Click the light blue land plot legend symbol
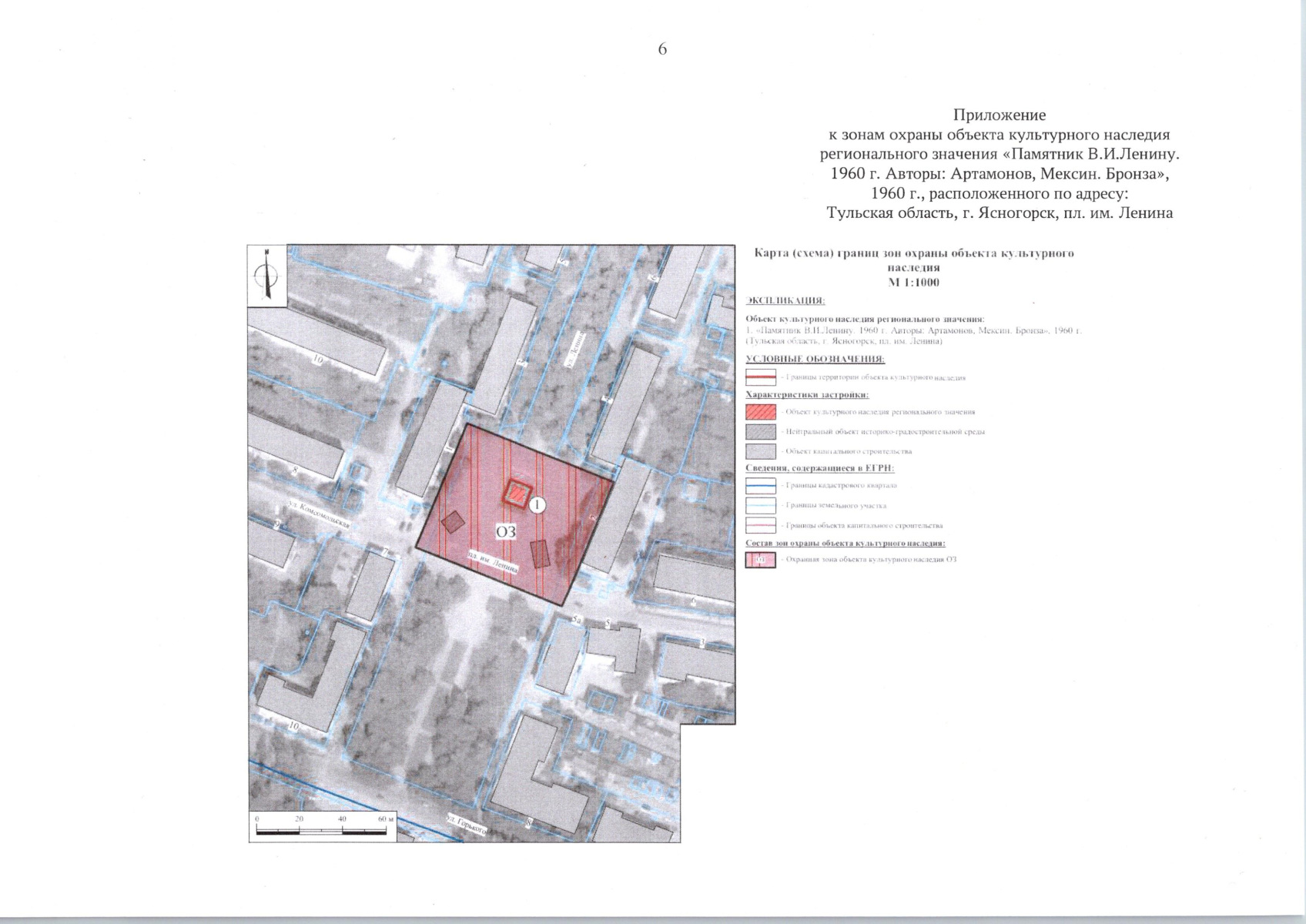Image resolution: width=1306 pixels, height=924 pixels. pyautogui.click(x=760, y=506)
